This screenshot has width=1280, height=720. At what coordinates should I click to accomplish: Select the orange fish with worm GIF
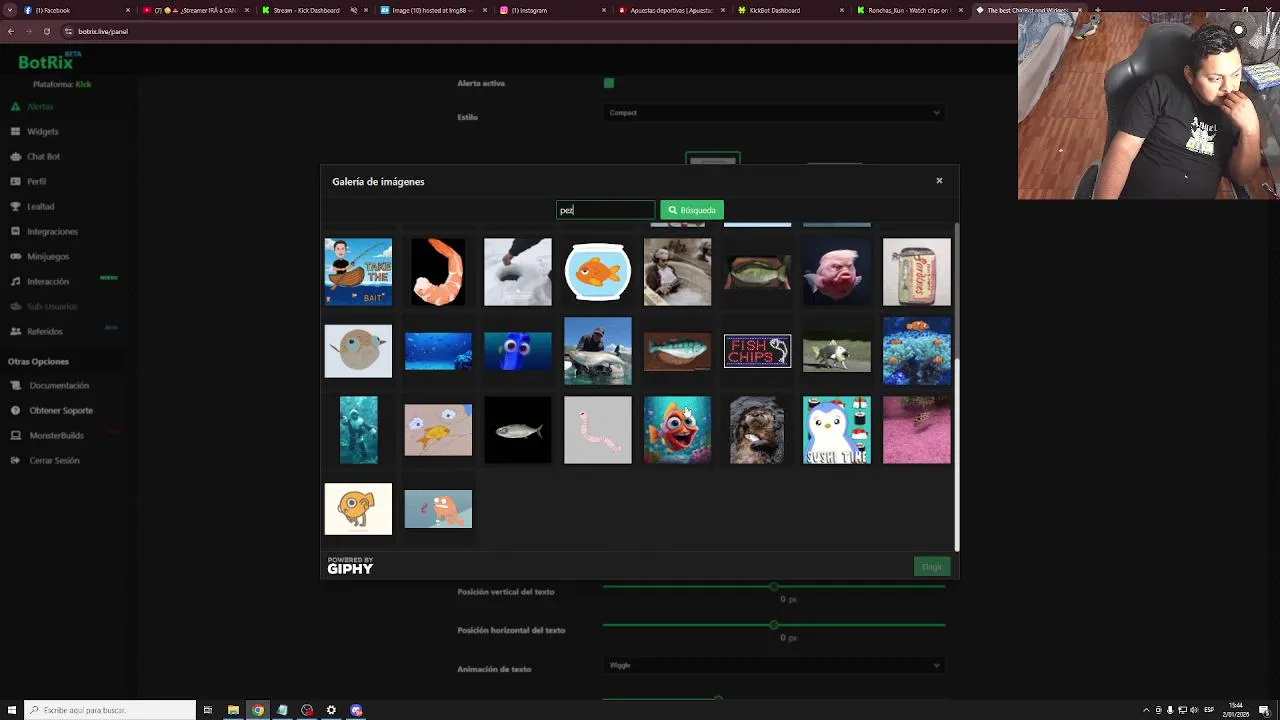coord(438,509)
